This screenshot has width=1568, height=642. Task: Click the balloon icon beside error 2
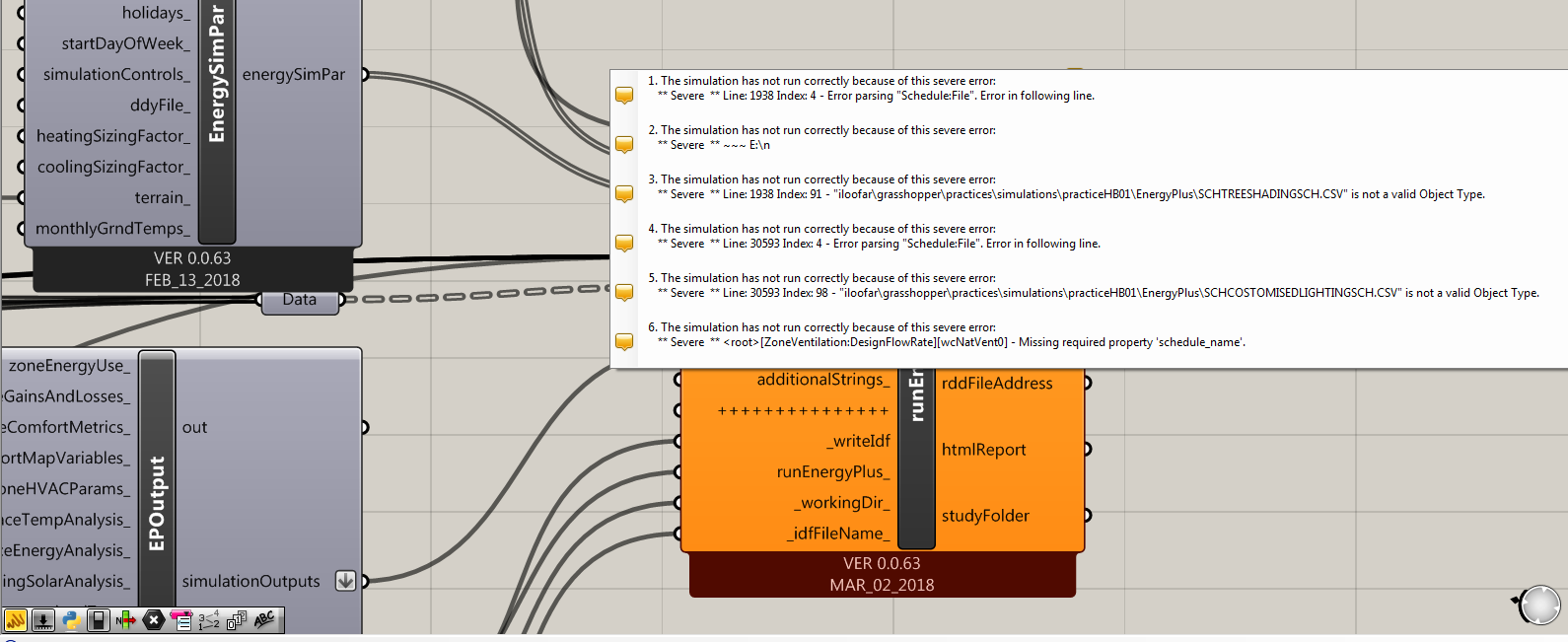pyautogui.click(x=624, y=145)
